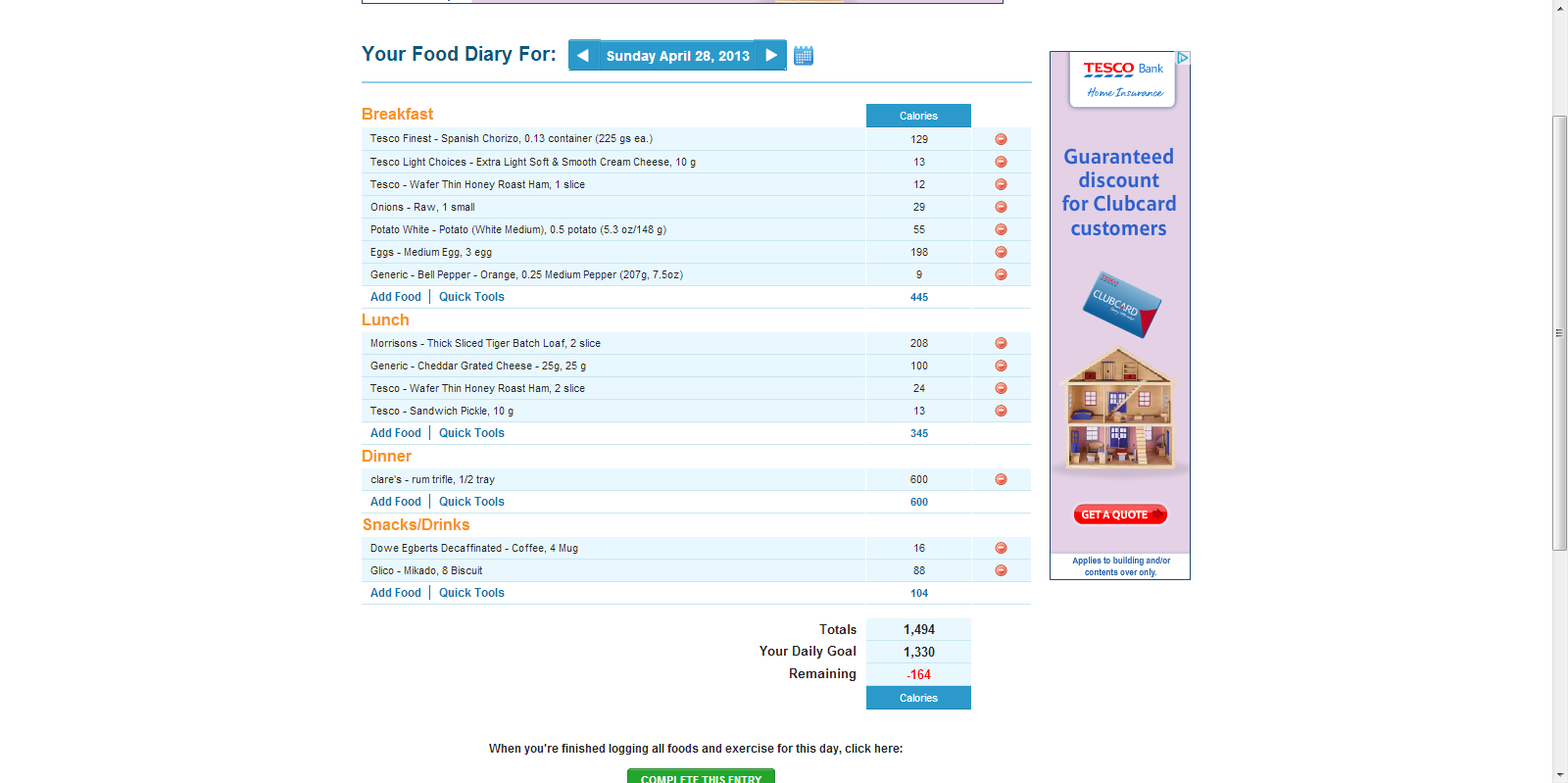Remove Dowe Egberts Coffee entry
1568x783 pixels.
1001,548
